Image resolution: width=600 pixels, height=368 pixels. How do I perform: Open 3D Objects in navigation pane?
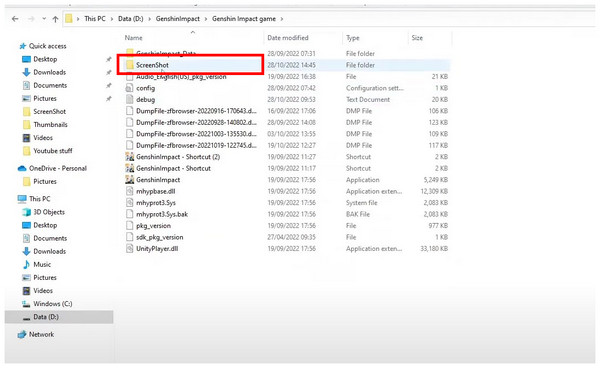point(44,212)
